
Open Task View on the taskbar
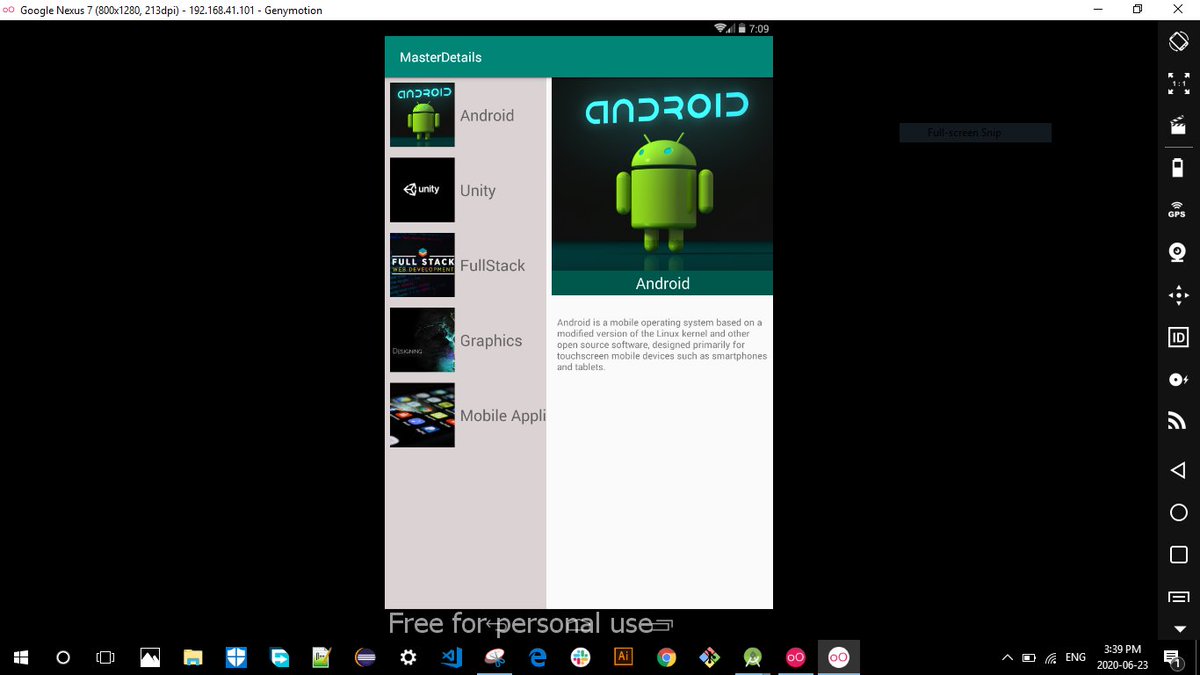click(105, 657)
